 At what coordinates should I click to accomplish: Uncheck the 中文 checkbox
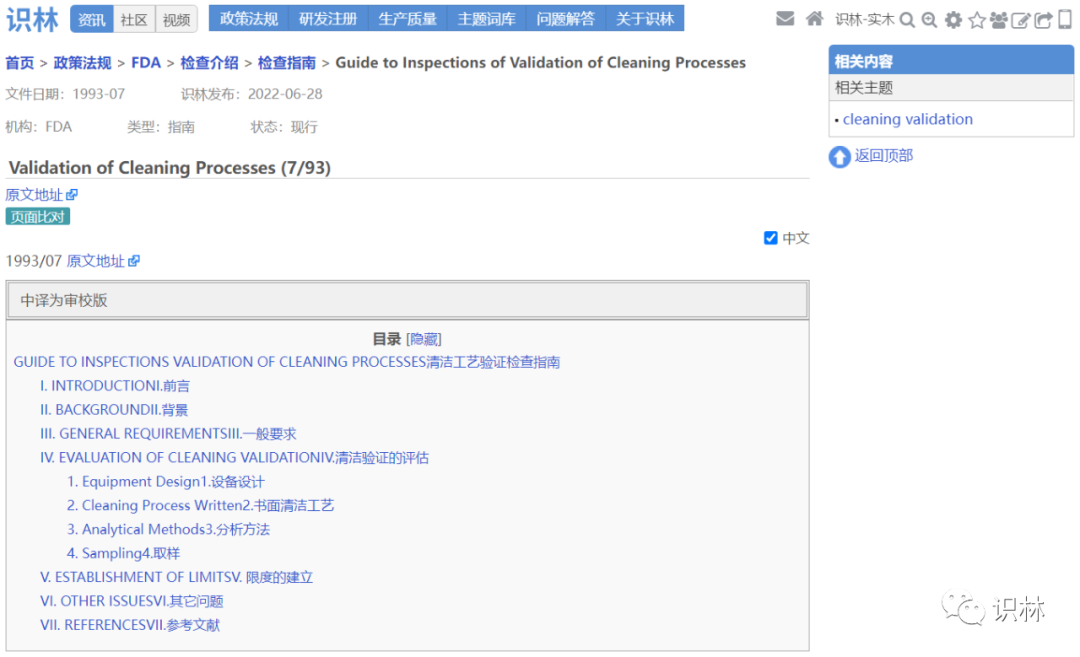coord(770,238)
